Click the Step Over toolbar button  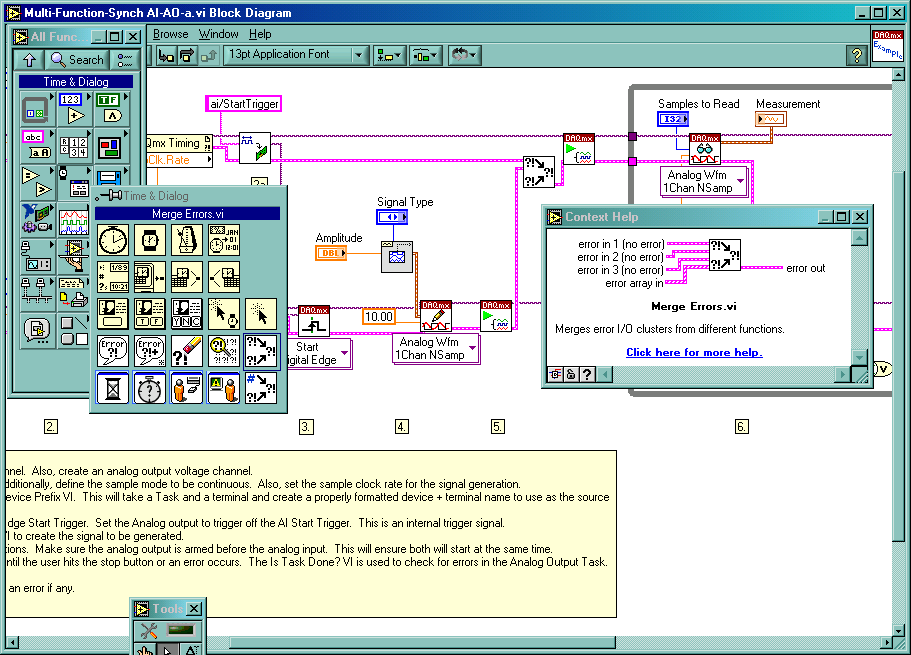point(187,56)
